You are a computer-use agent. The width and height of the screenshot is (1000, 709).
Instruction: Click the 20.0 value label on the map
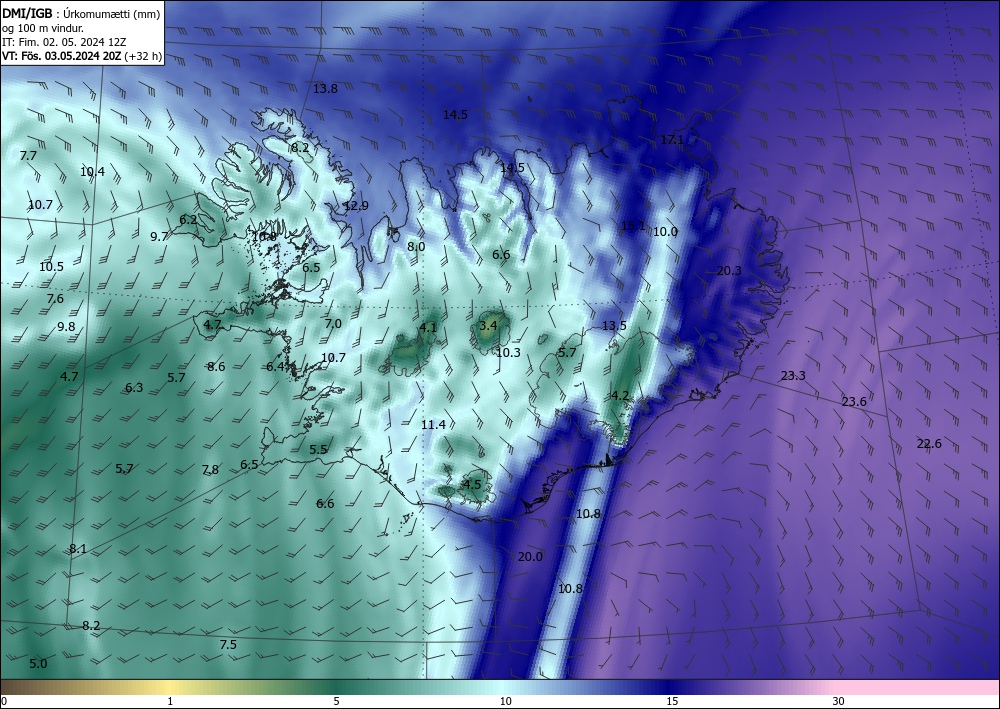click(530, 557)
